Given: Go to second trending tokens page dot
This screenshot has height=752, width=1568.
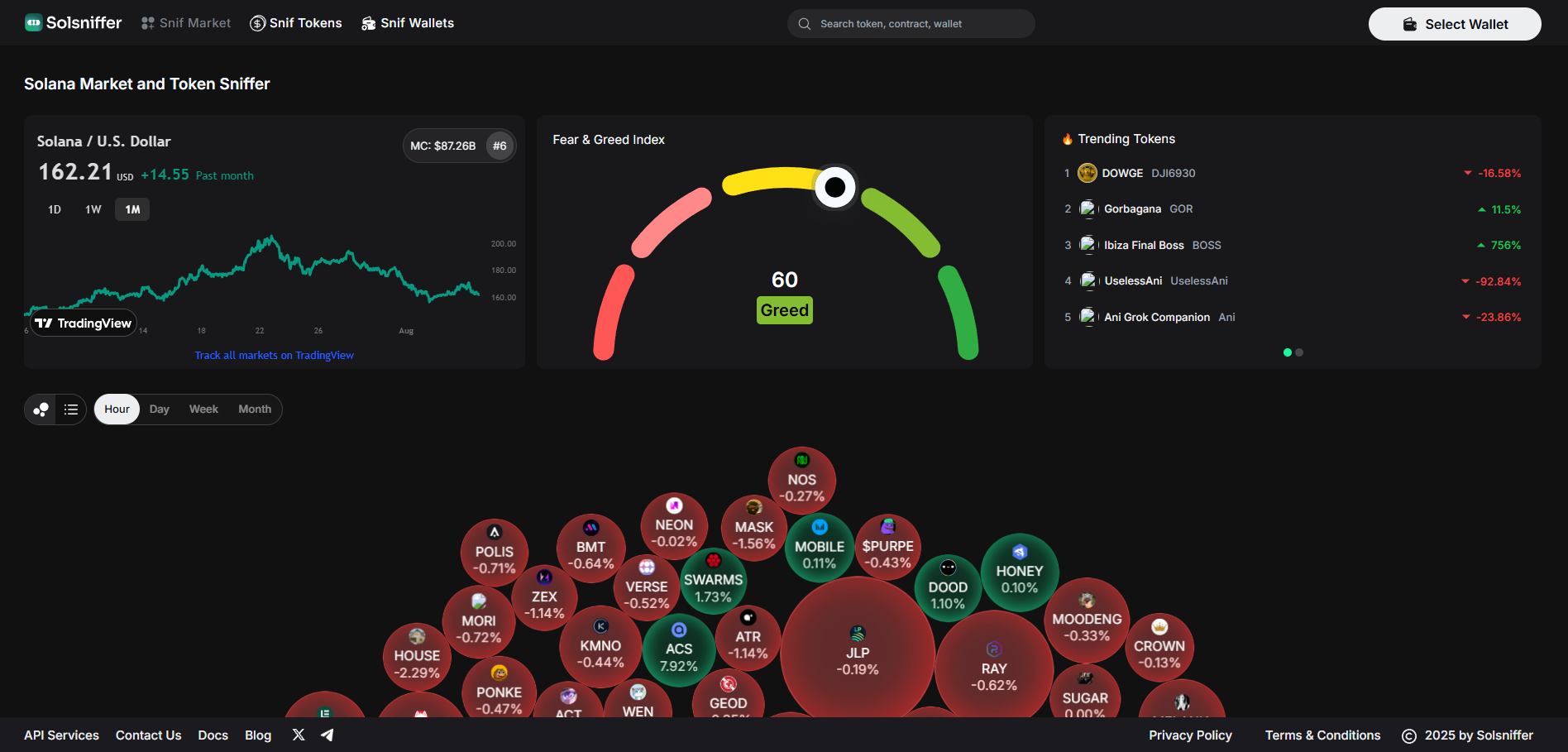Looking at the screenshot, I should click(x=1299, y=352).
